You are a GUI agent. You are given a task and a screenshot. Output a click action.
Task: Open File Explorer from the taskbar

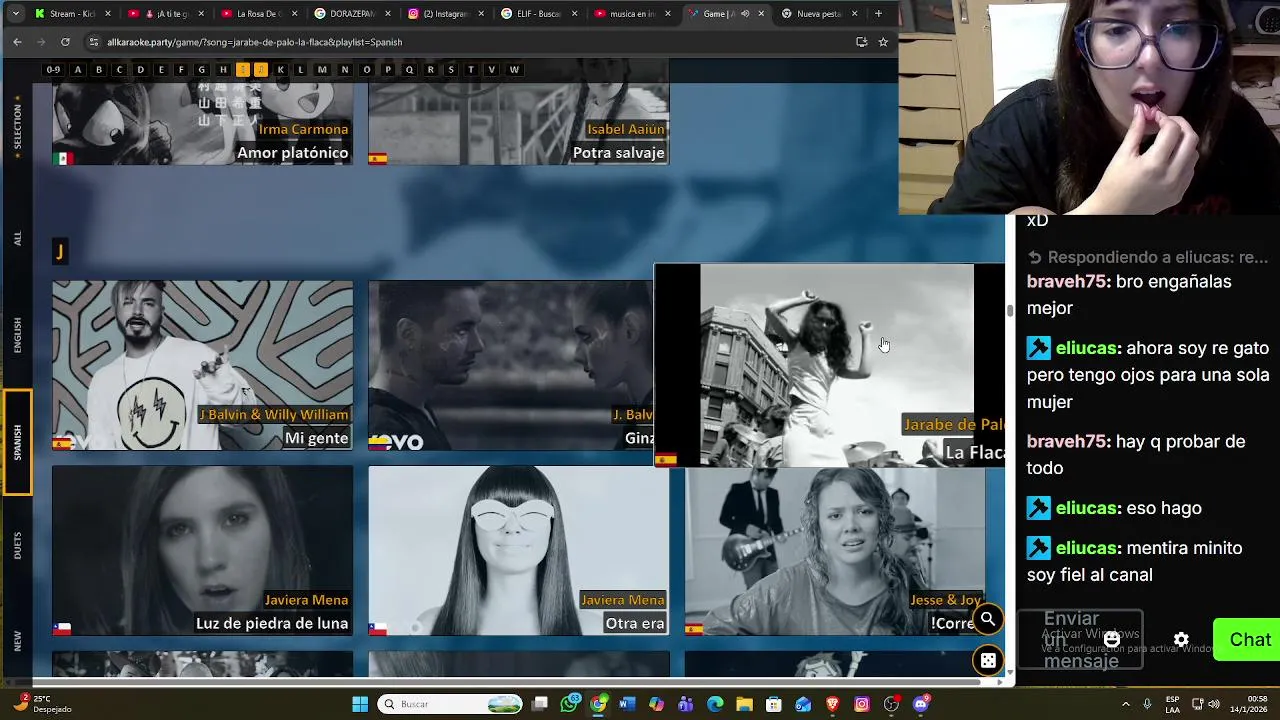click(744, 704)
